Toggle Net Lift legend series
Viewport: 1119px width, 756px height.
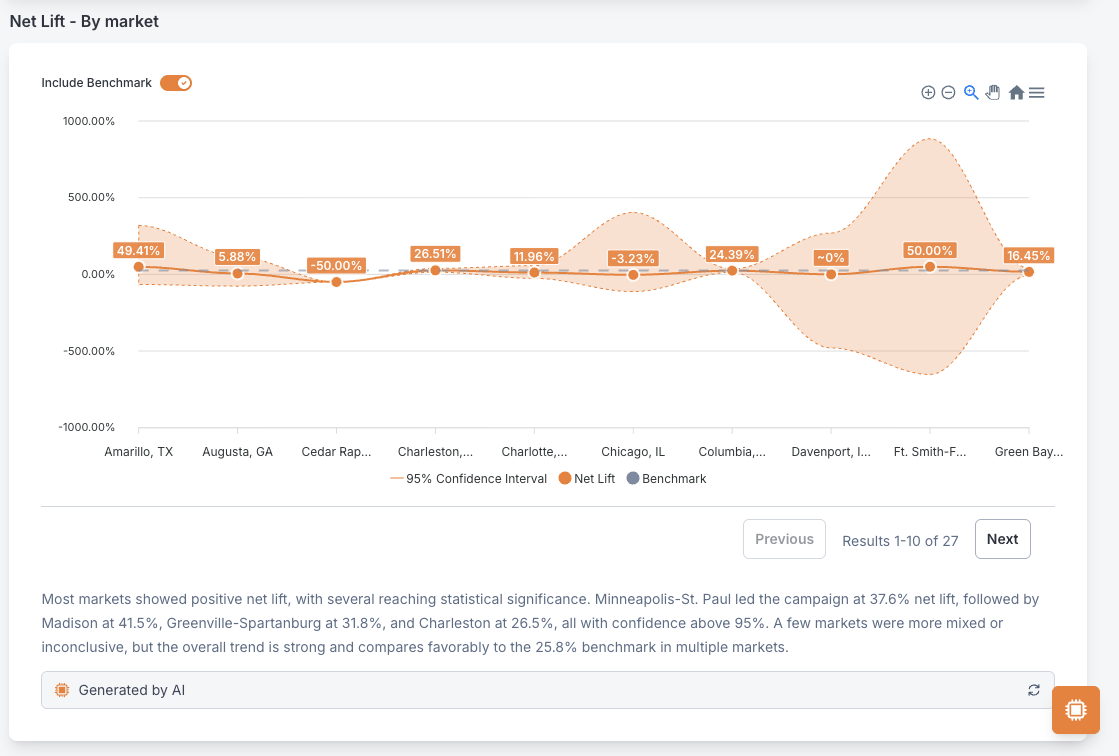tap(587, 478)
